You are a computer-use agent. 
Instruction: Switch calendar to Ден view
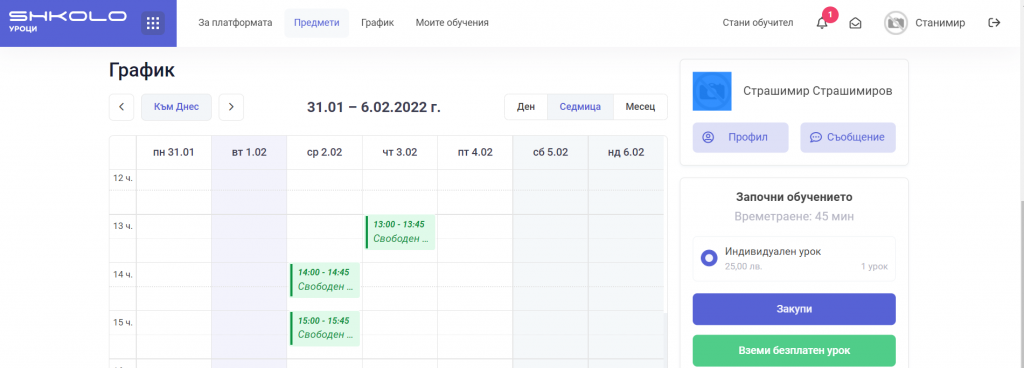tap(526, 107)
